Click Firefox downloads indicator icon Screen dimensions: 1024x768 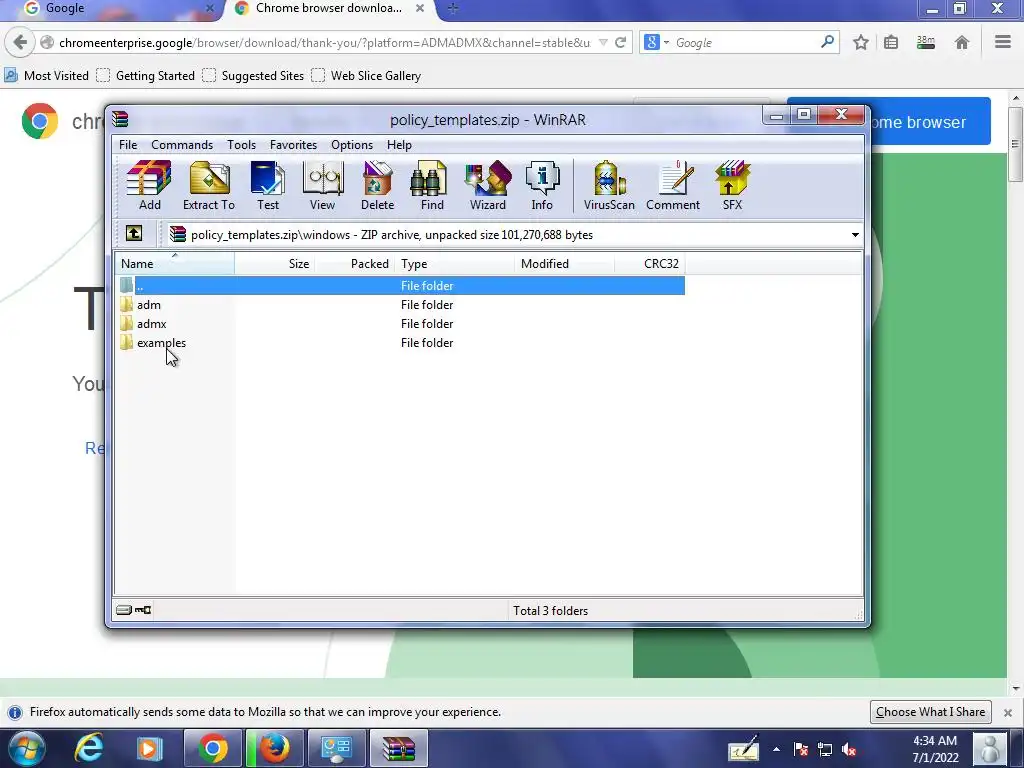click(x=925, y=42)
